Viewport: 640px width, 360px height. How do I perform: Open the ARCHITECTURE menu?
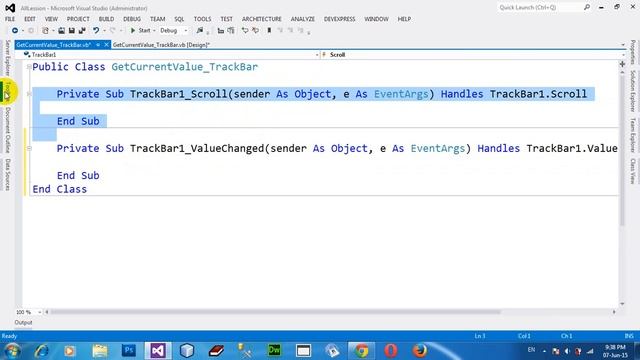(262, 19)
